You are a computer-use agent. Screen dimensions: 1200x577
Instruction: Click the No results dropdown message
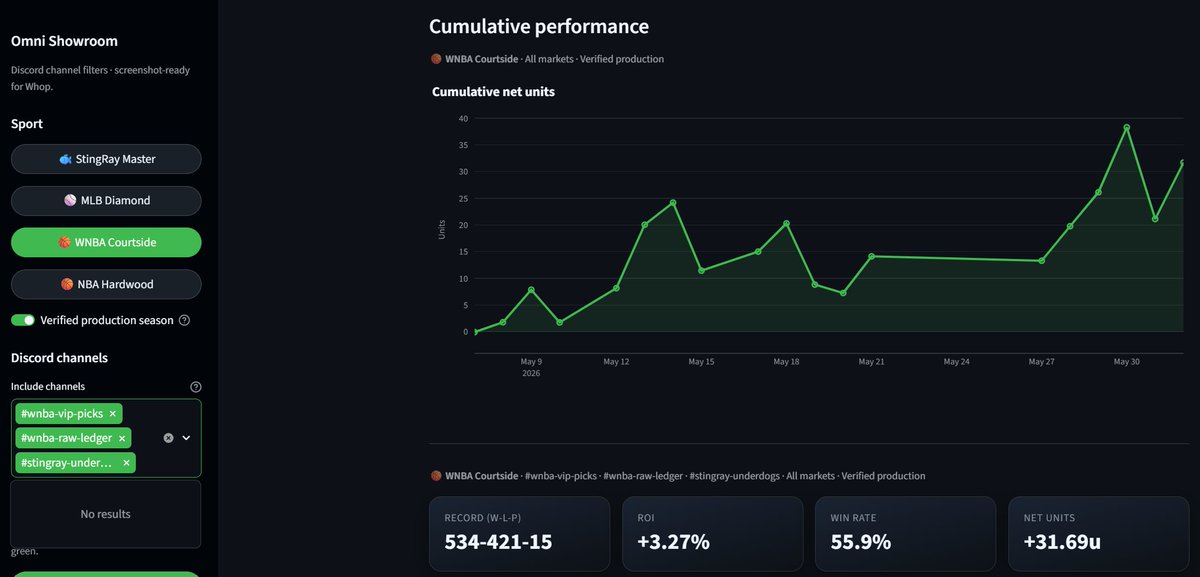coord(106,514)
